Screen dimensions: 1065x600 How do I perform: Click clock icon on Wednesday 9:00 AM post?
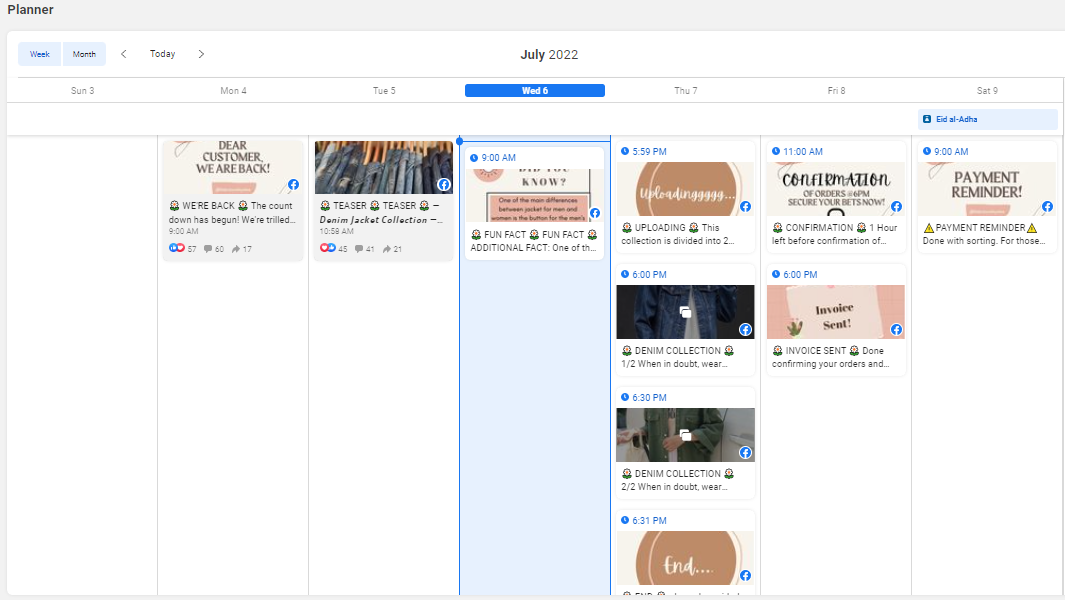coord(474,158)
